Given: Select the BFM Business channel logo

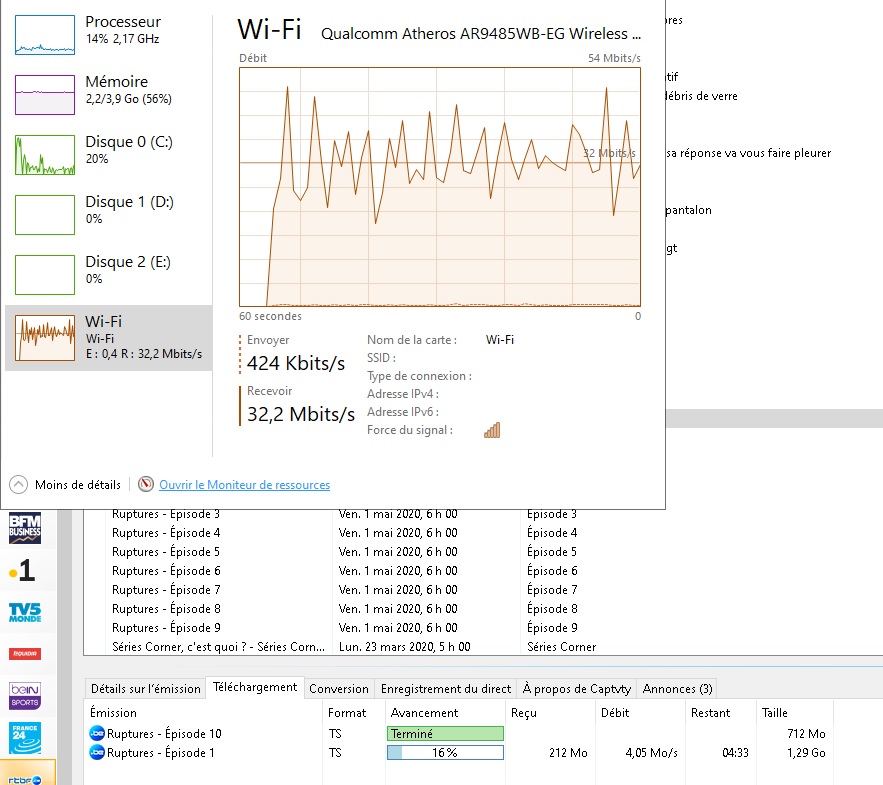Looking at the screenshot, I should (x=25, y=526).
